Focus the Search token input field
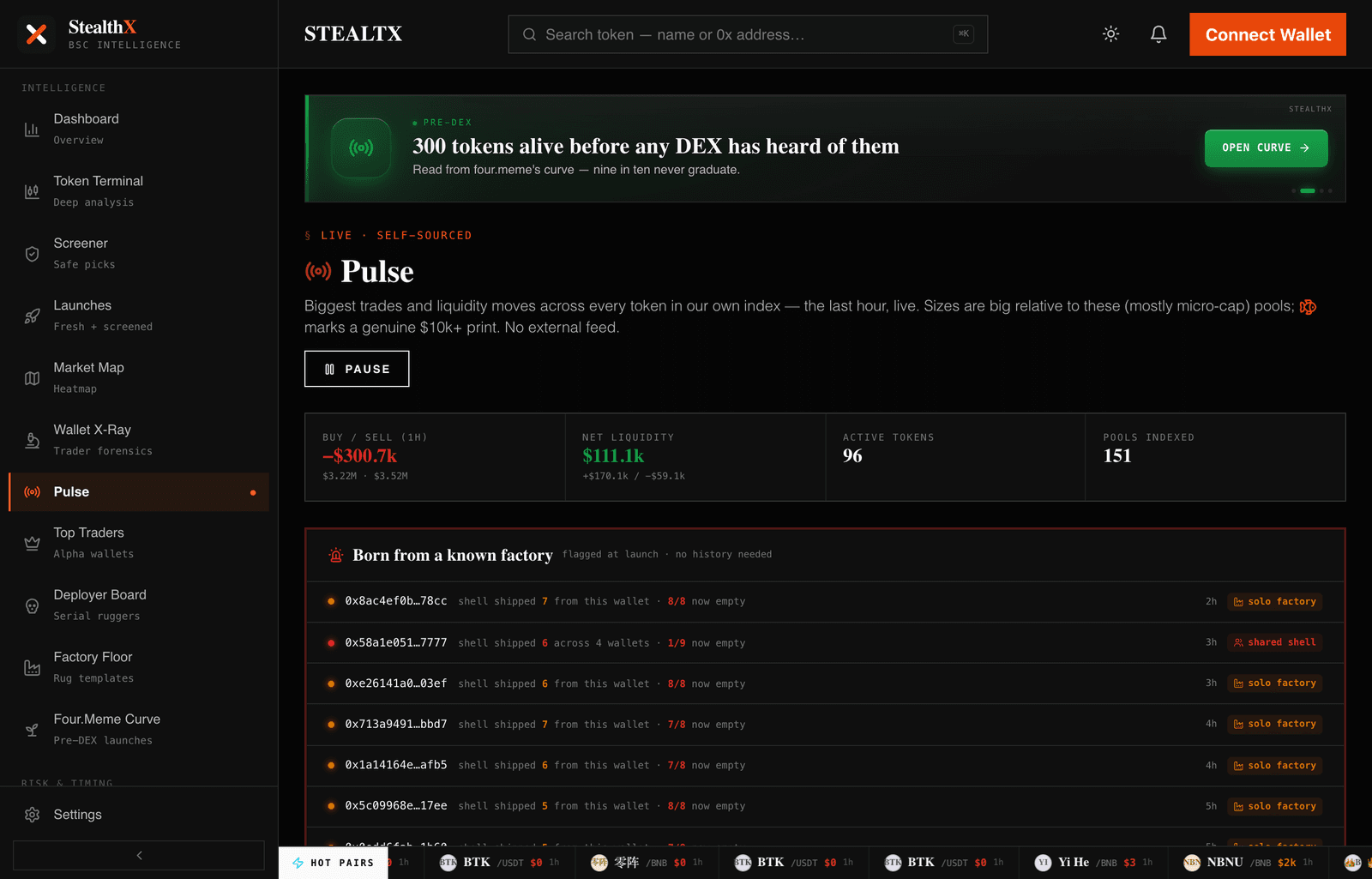This screenshot has width=1372, height=879. [x=748, y=34]
